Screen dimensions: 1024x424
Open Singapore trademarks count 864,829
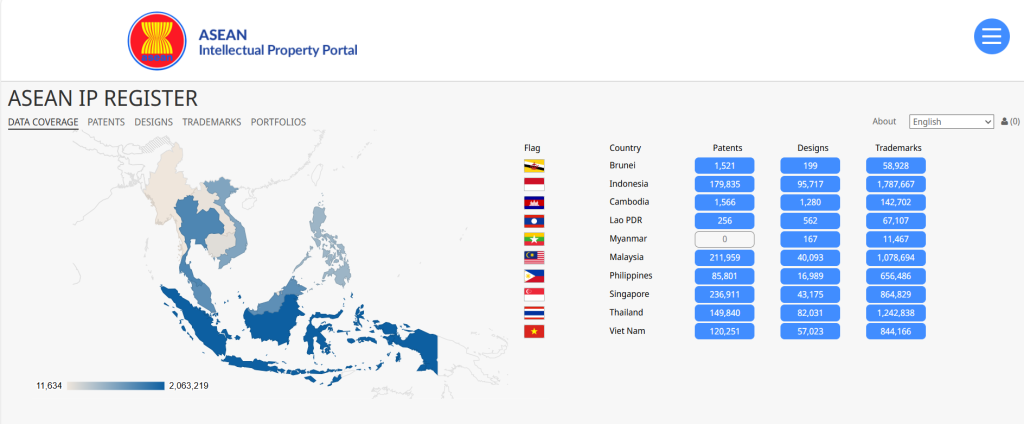pyautogui.click(x=896, y=295)
